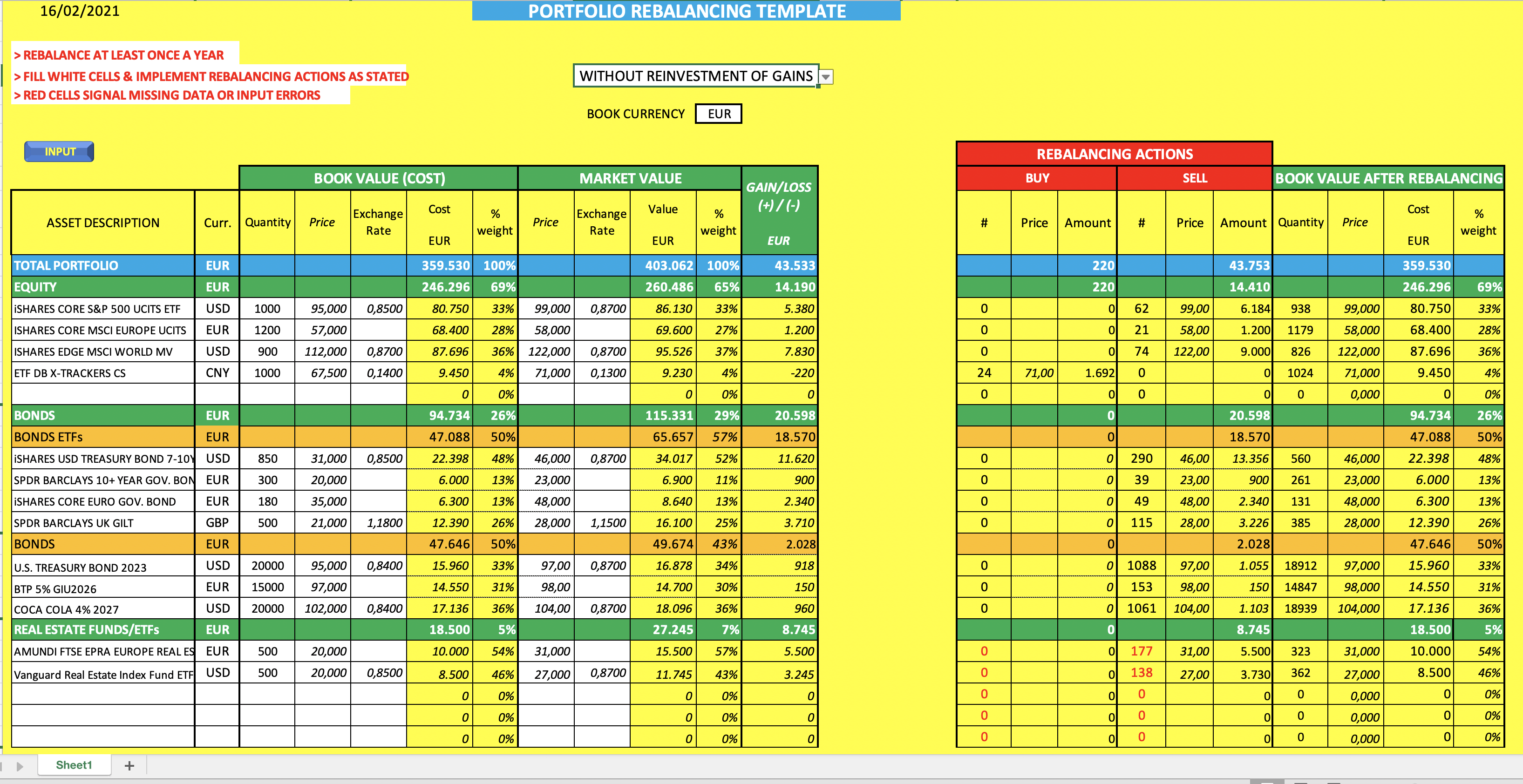Select Vanguard Real Estate Index Fund ETF cell
This screenshot has width=1523, height=784.
pos(103,674)
